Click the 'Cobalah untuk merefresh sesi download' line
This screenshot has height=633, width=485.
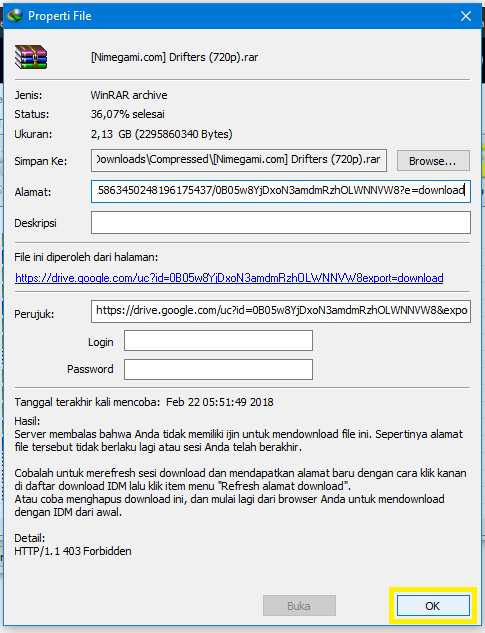pos(240,473)
